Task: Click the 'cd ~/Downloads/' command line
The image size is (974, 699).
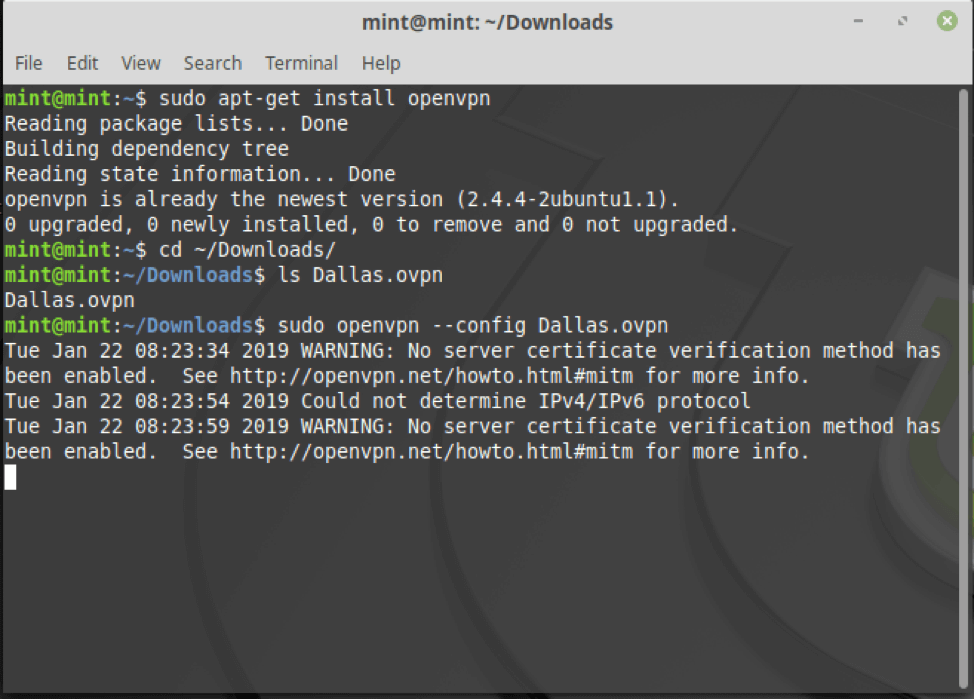Action: point(247,250)
